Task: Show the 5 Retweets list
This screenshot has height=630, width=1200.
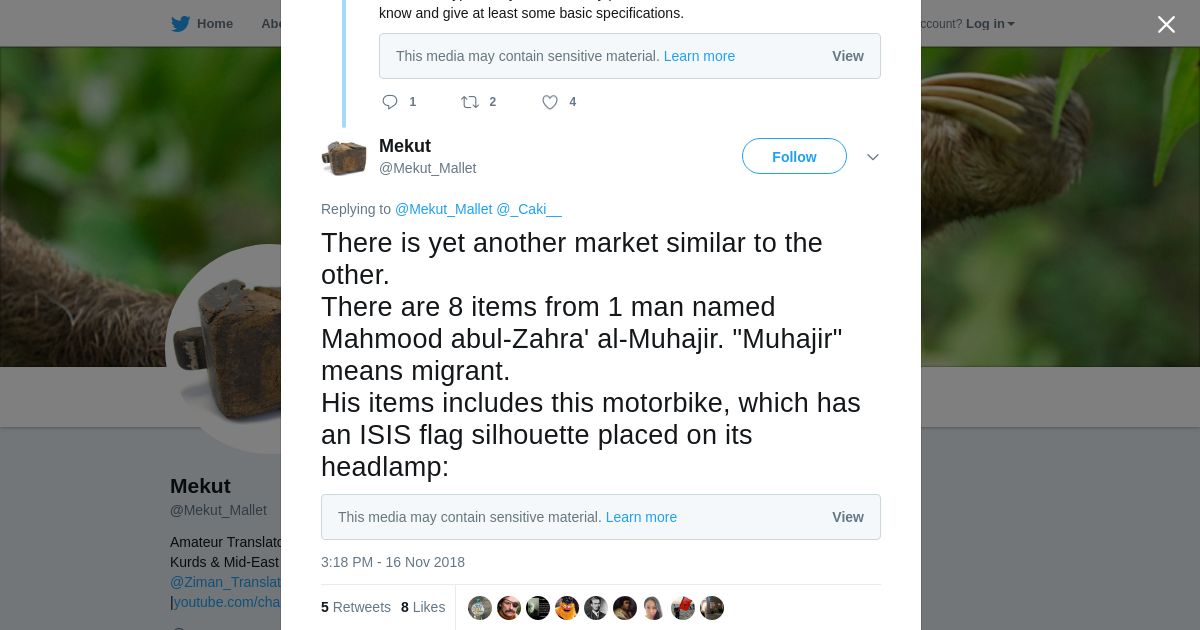Action: point(356,607)
